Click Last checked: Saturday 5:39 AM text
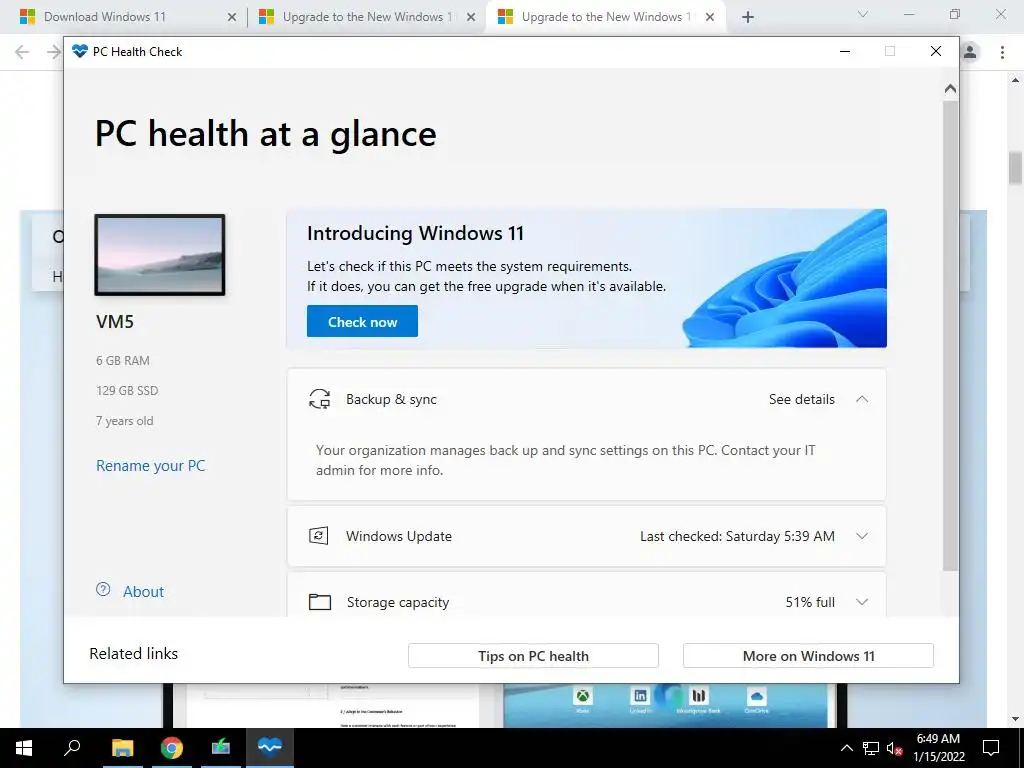Screen dimensions: 1024x768 click(737, 536)
